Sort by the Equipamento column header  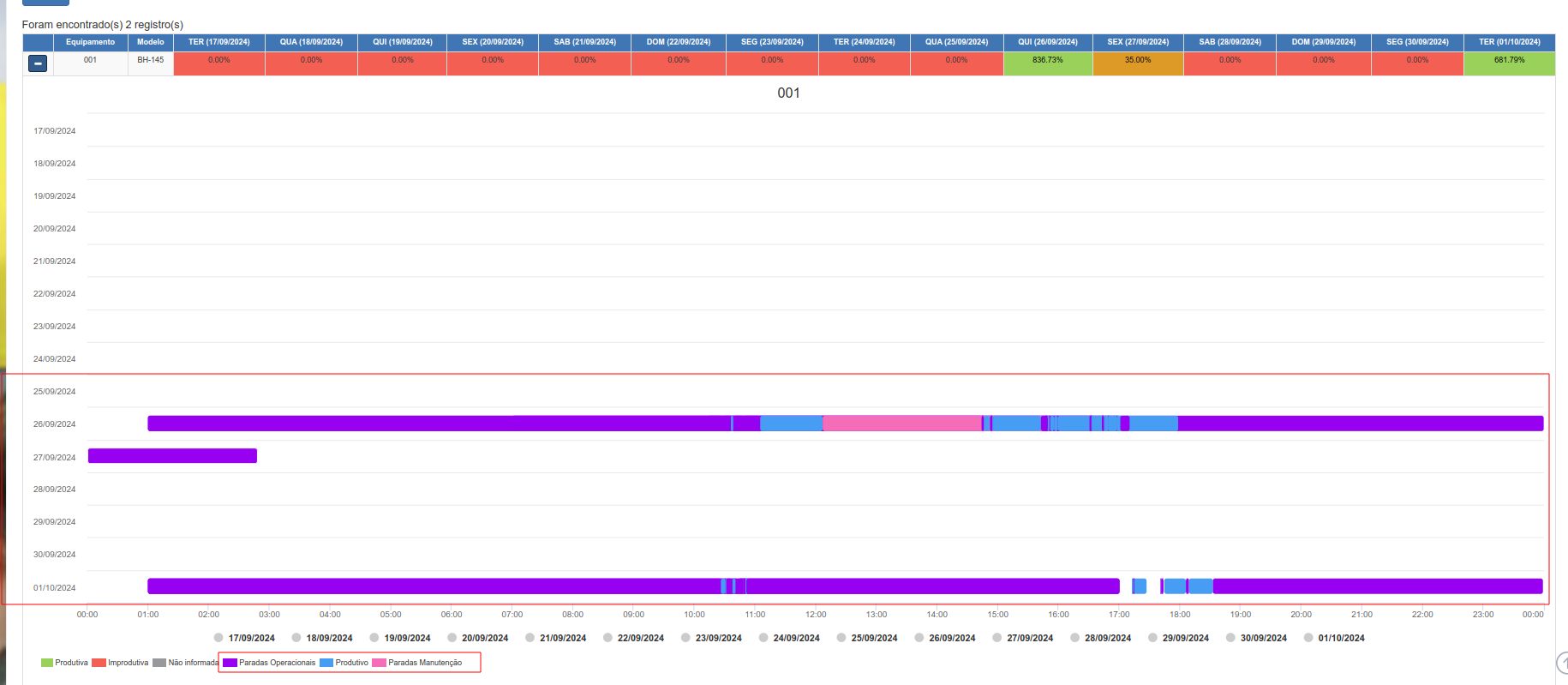90,42
